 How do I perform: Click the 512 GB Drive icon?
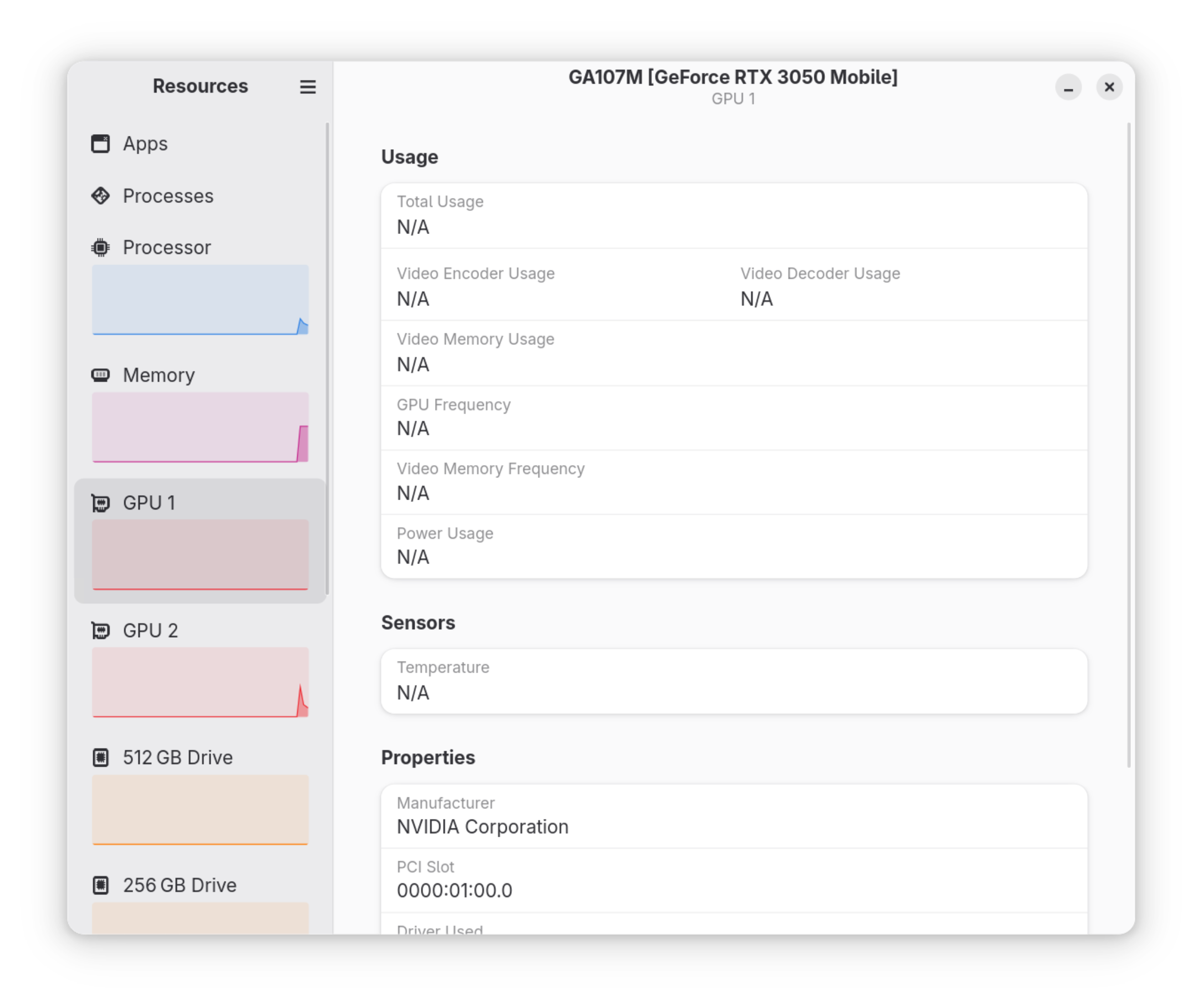(100, 757)
